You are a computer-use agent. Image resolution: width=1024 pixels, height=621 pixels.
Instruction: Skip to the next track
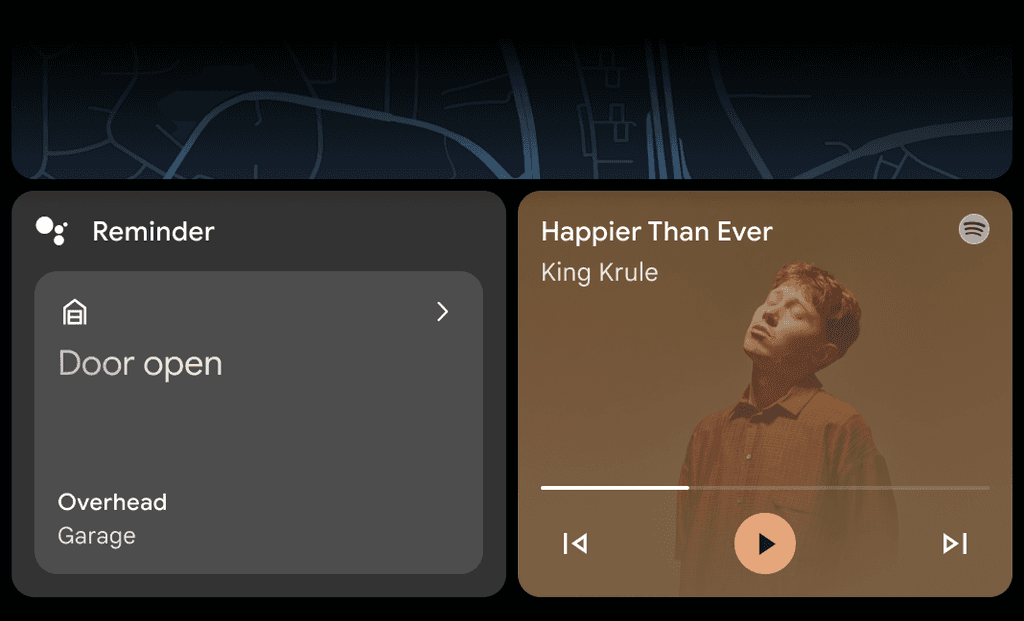click(954, 543)
